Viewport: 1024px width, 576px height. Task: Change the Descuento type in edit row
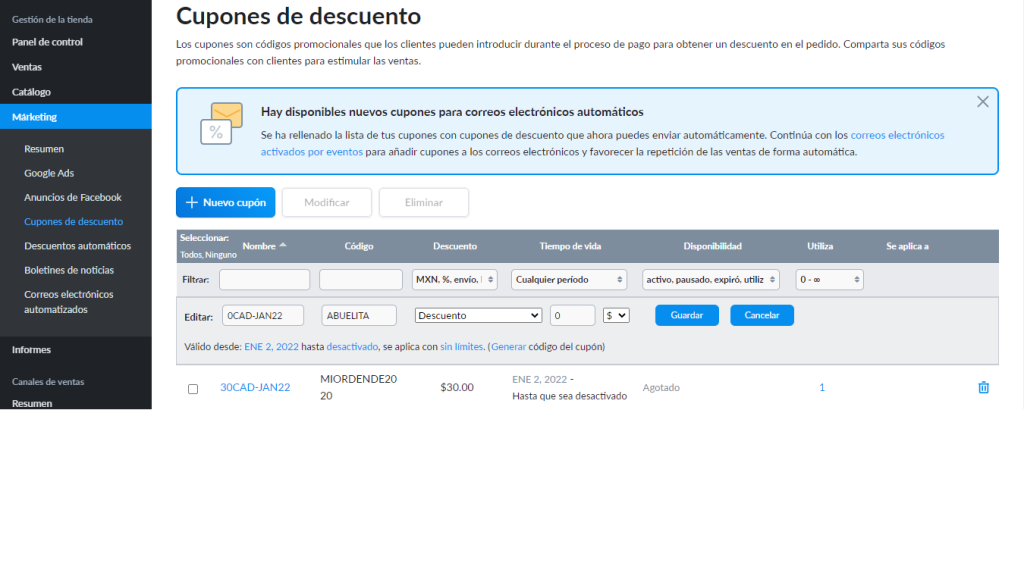tap(478, 315)
